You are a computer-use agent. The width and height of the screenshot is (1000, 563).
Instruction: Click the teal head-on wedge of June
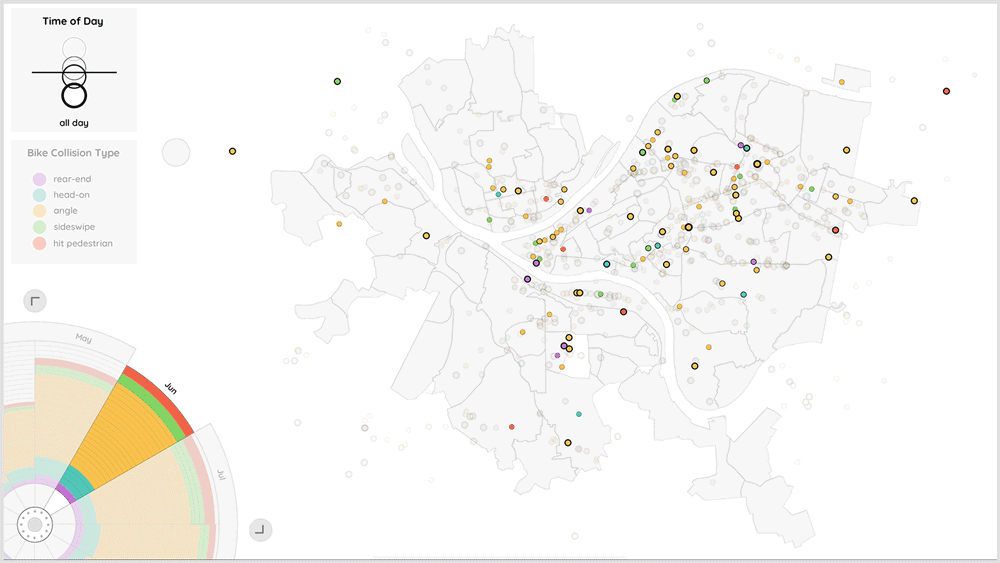pos(77,483)
